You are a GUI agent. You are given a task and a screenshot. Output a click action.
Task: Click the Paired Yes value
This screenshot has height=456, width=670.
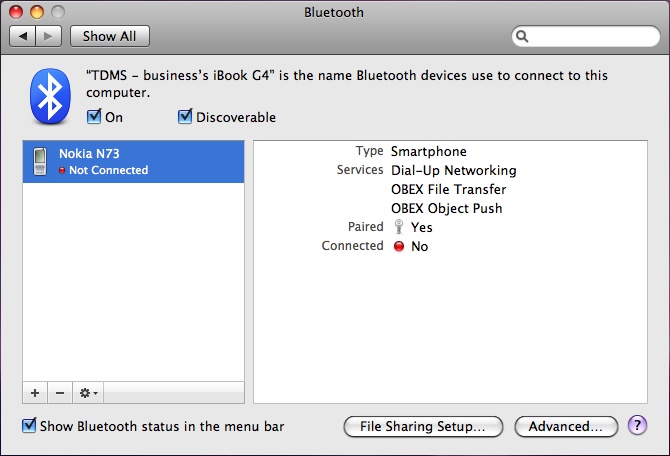click(x=421, y=227)
